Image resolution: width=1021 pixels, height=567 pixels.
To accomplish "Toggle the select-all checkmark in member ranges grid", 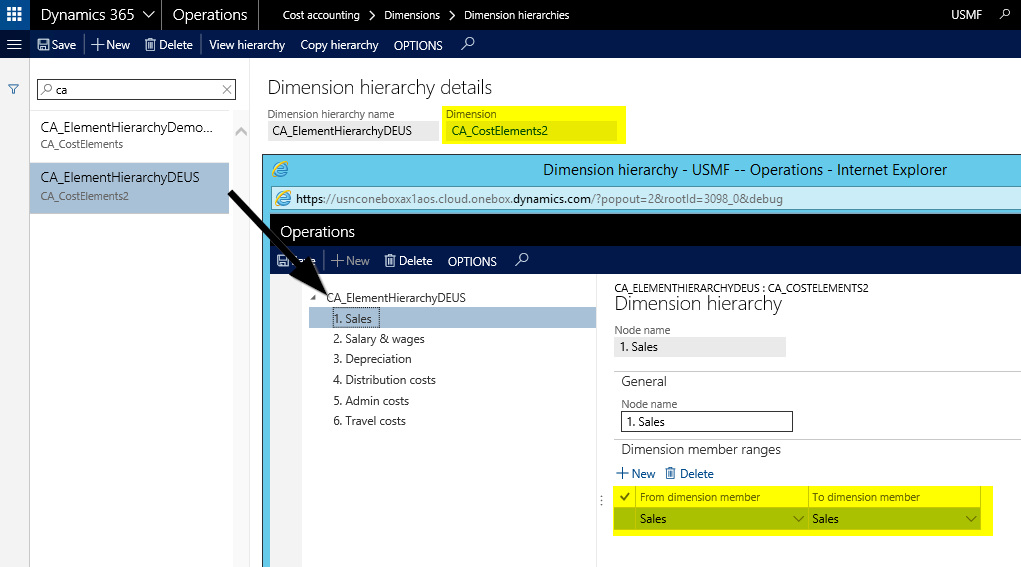I will click(625, 497).
